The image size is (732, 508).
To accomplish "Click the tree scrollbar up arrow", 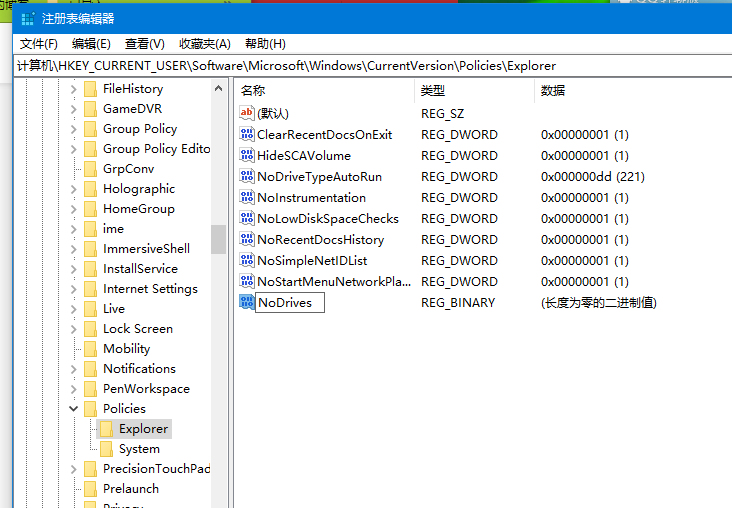I will coord(218,88).
